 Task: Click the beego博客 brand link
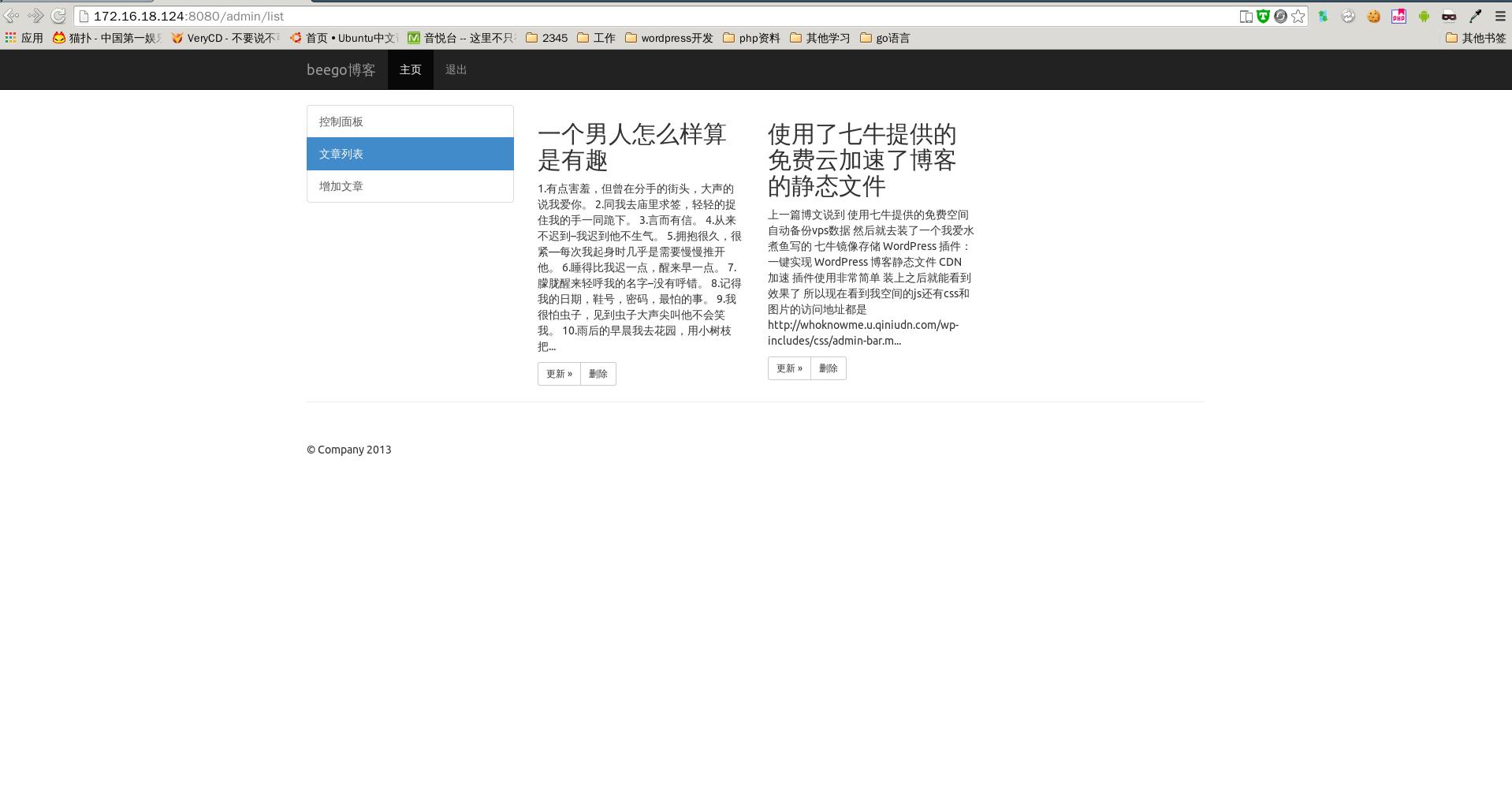341,70
